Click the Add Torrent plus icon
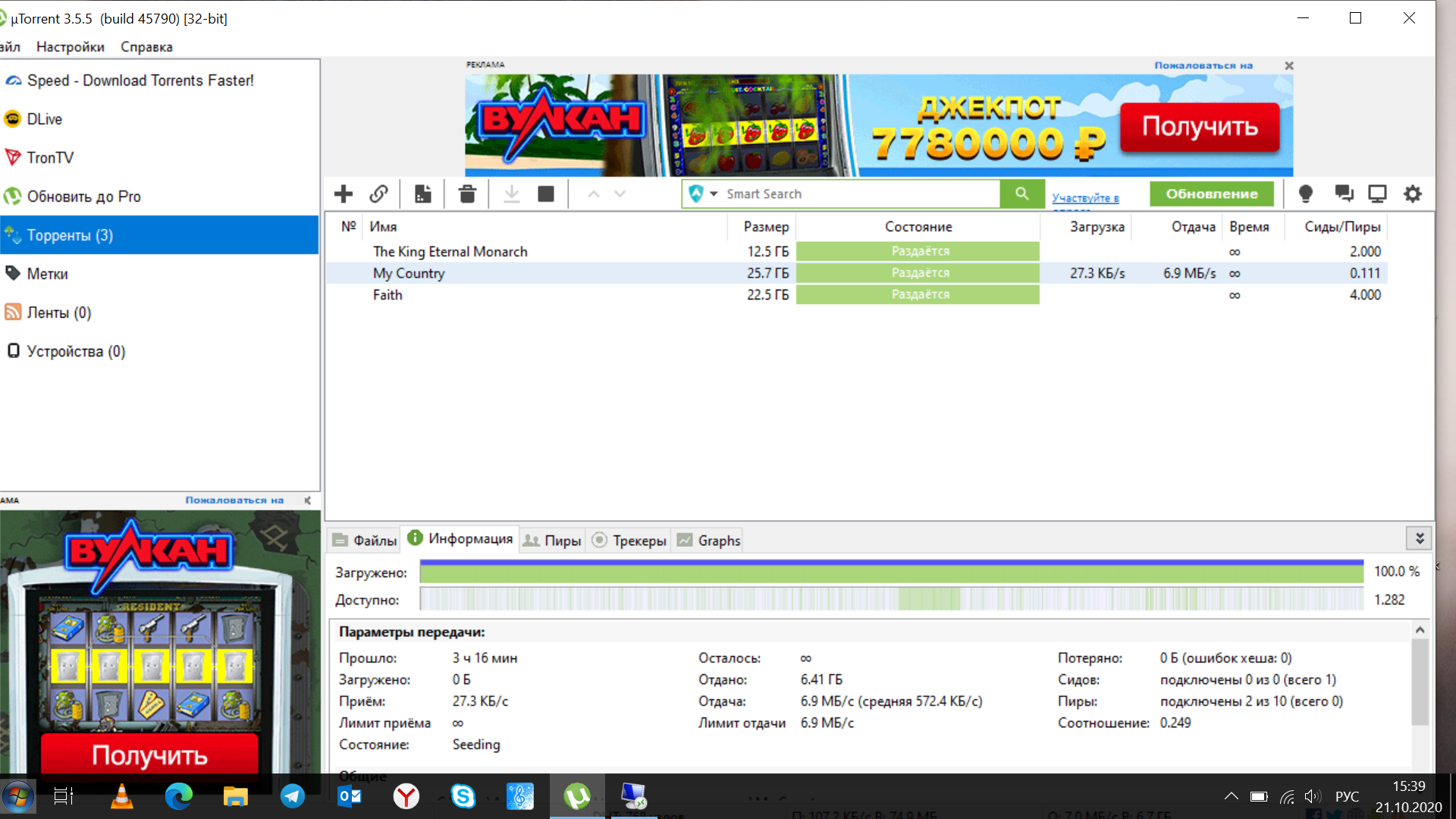The height and width of the screenshot is (819, 1456). point(344,194)
